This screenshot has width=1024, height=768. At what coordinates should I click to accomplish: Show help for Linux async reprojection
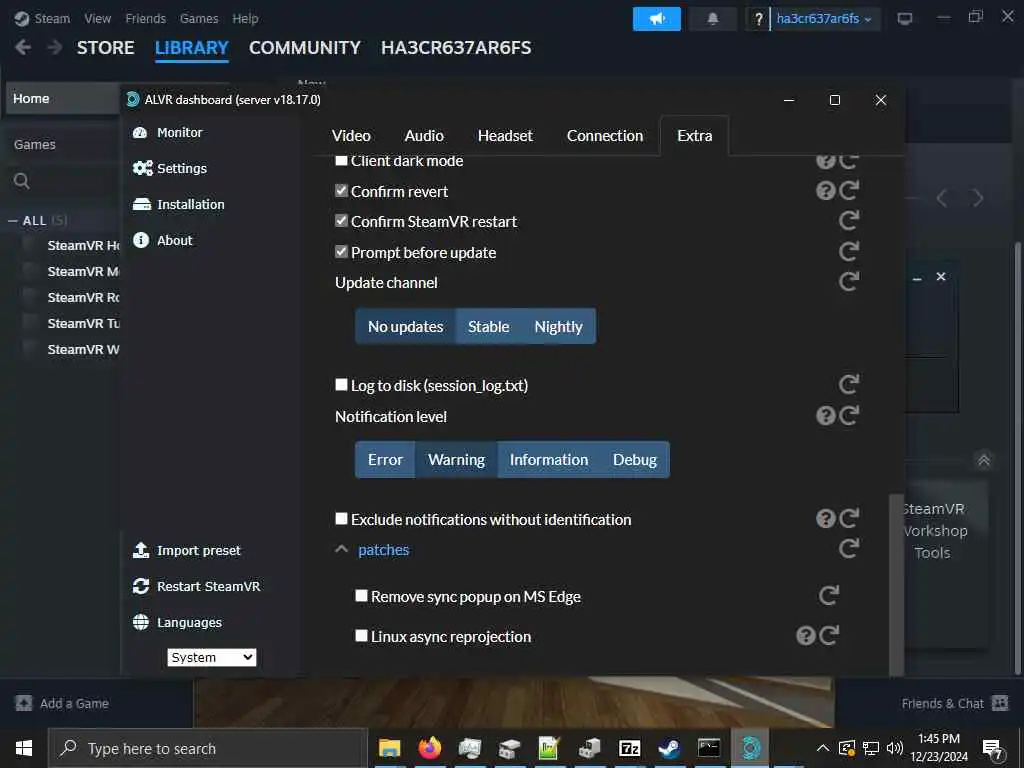coord(805,635)
